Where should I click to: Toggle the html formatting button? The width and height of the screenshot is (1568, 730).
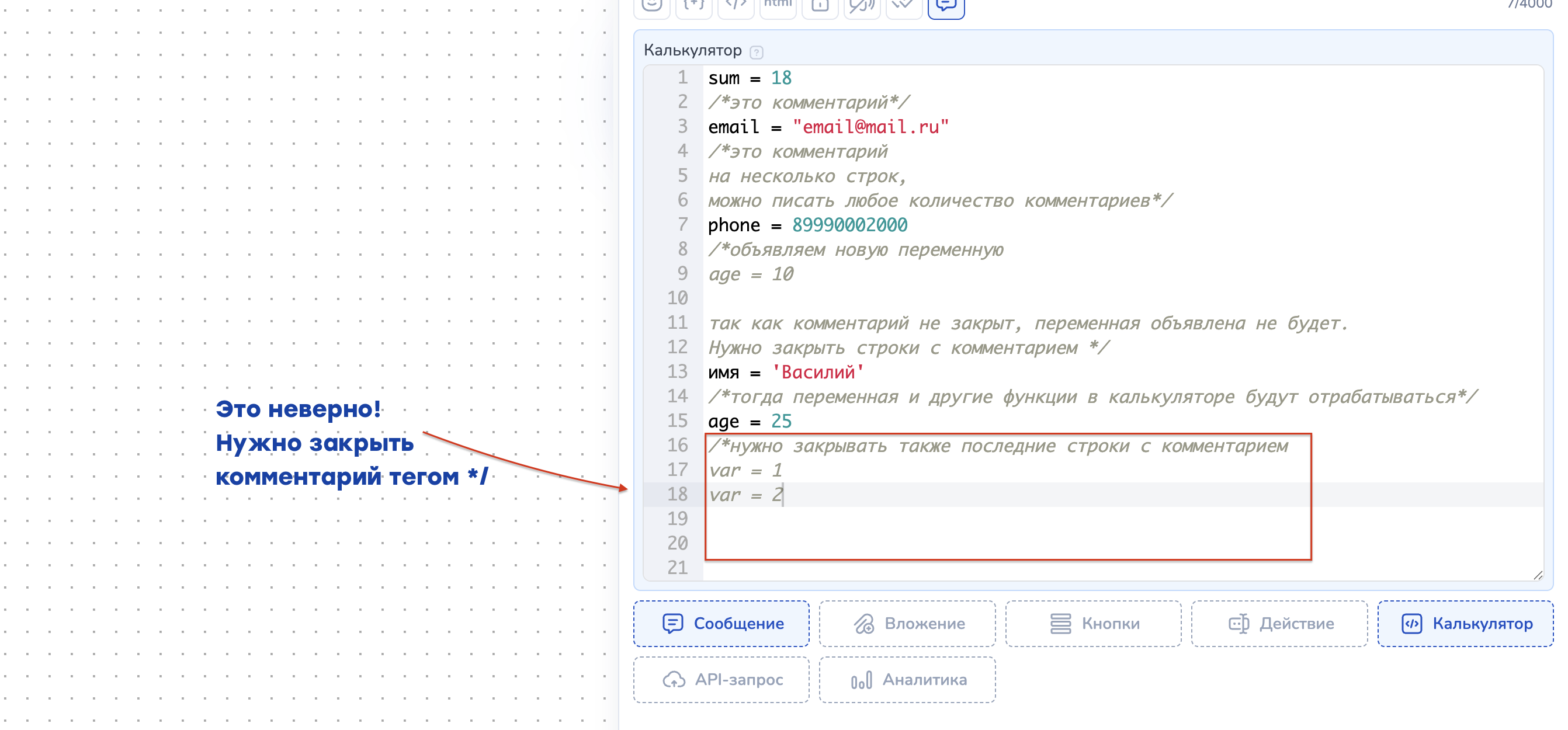pos(778,6)
